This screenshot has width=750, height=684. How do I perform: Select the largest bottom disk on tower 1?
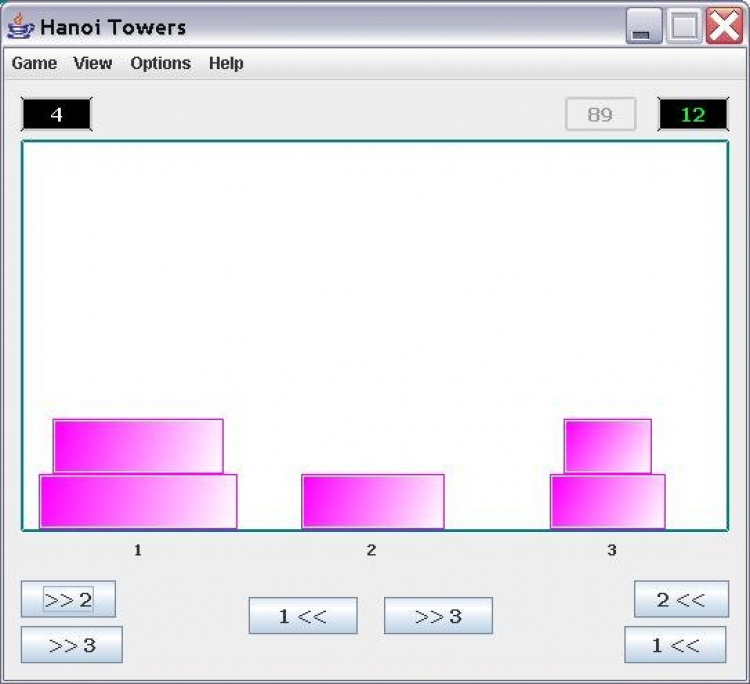tap(138, 501)
